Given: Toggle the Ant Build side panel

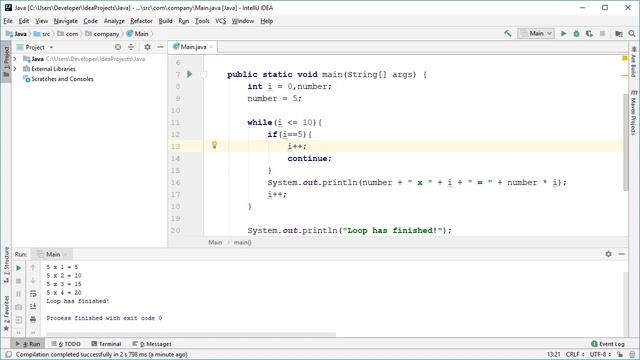Looking at the screenshot, I should coord(633,62).
